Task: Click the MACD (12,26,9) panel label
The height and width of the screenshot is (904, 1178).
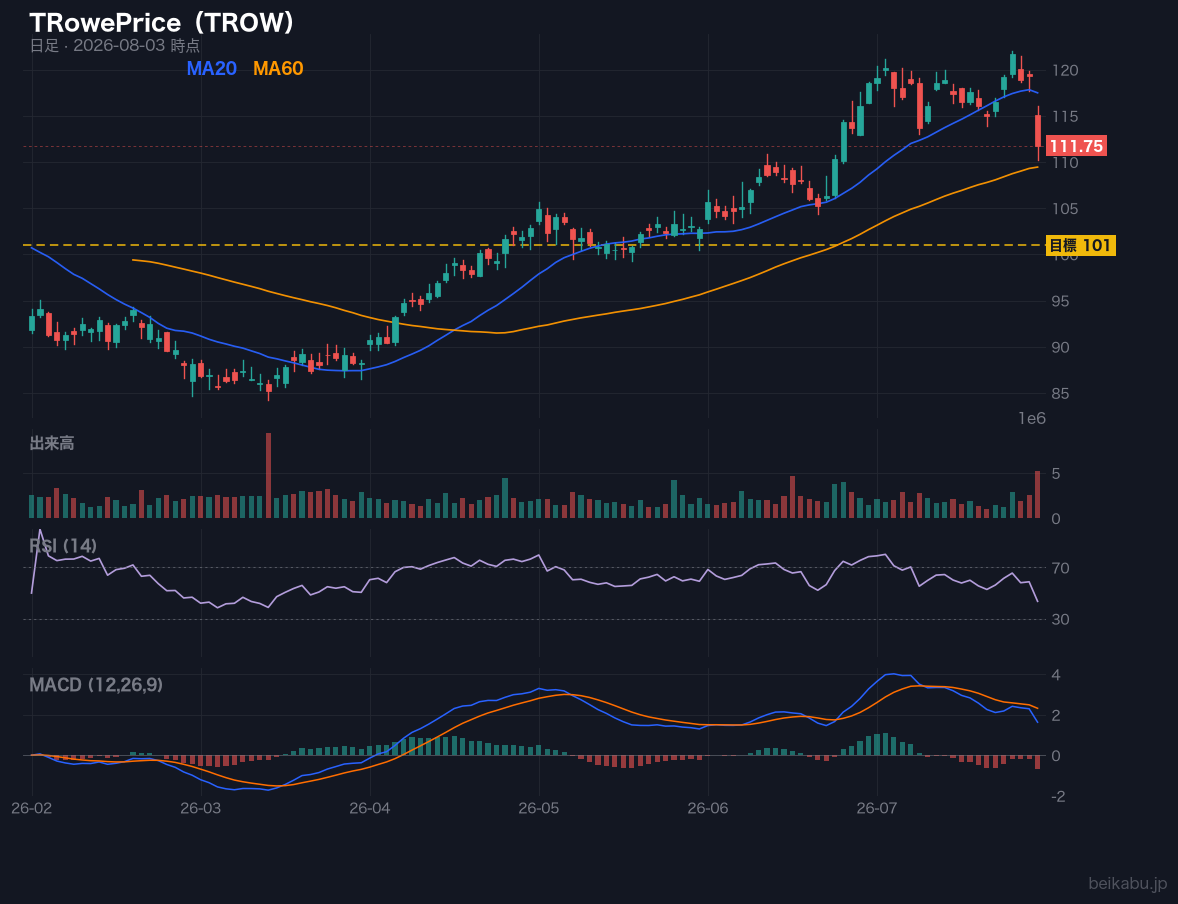Action: (96, 685)
